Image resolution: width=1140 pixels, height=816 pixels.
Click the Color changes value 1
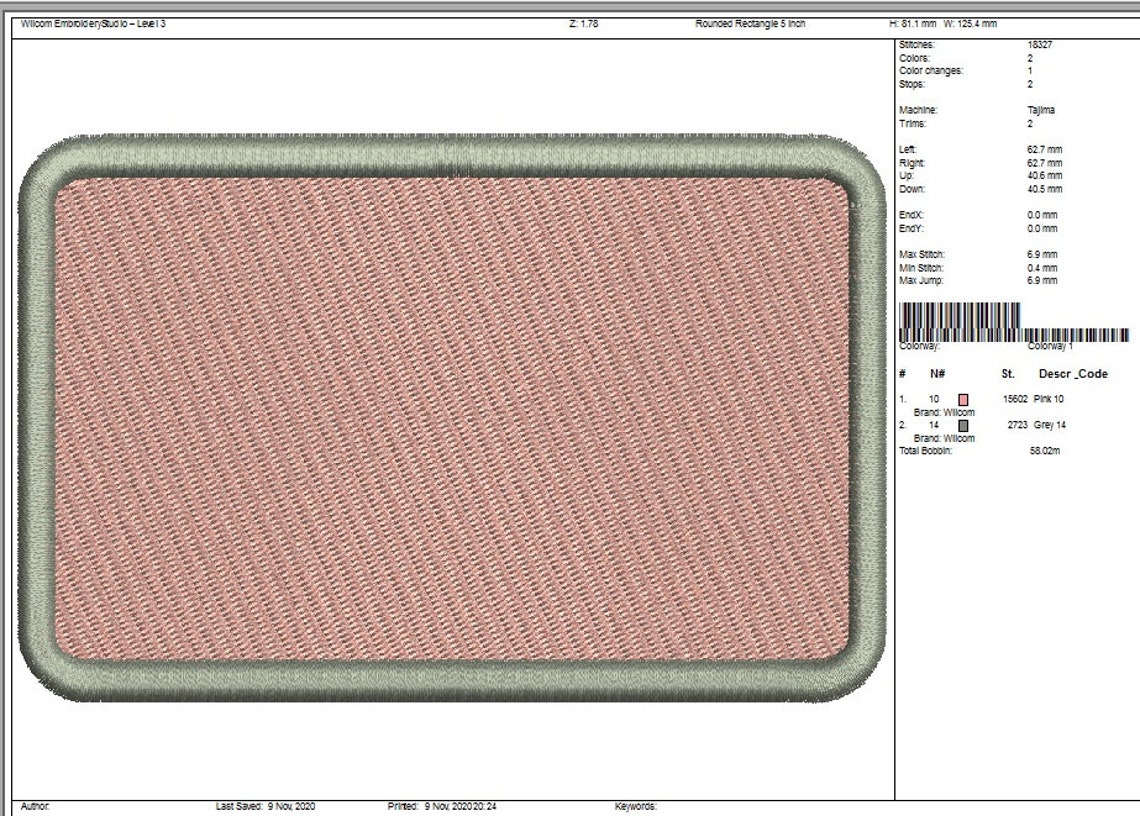(1027, 70)
